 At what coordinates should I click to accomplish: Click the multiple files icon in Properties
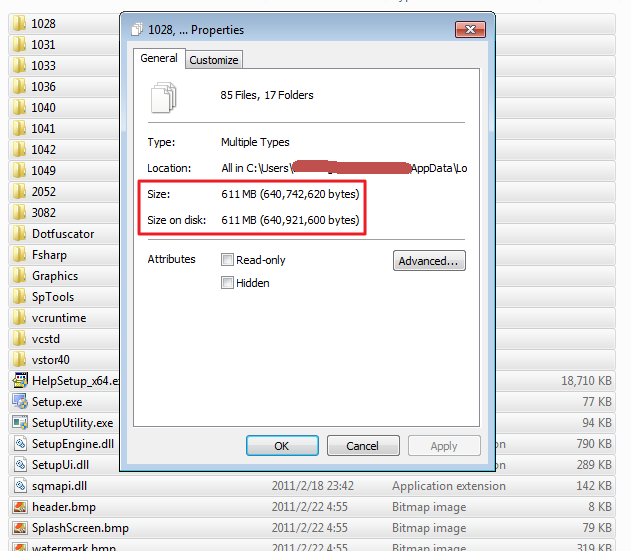(163, 97)
